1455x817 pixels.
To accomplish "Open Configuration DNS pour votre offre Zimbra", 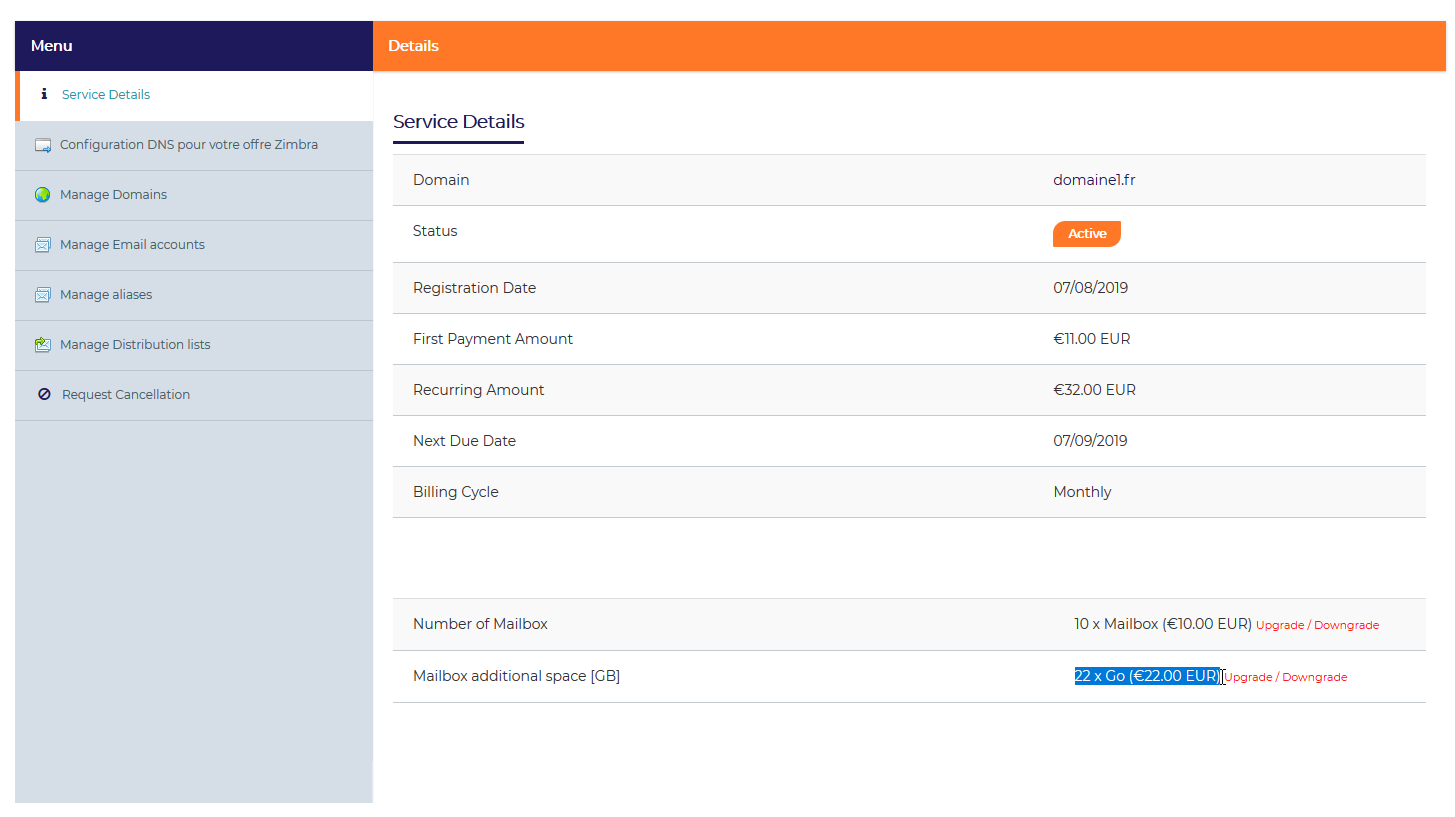I will pos(194,145).
